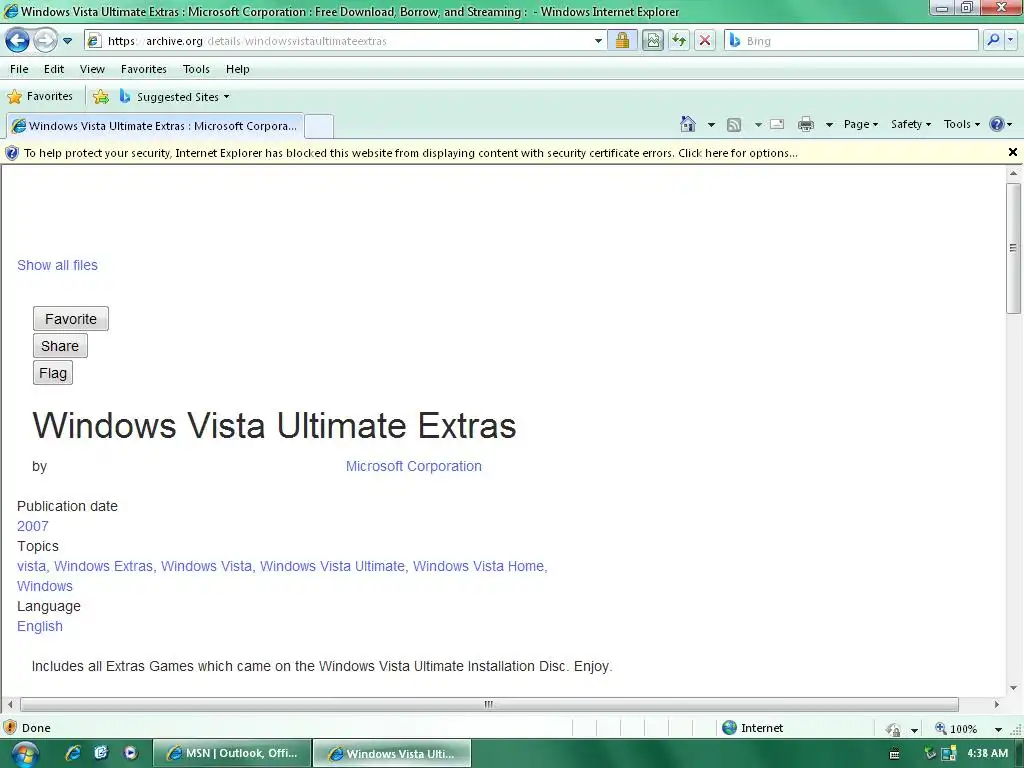Click the Favorite button

71,319
